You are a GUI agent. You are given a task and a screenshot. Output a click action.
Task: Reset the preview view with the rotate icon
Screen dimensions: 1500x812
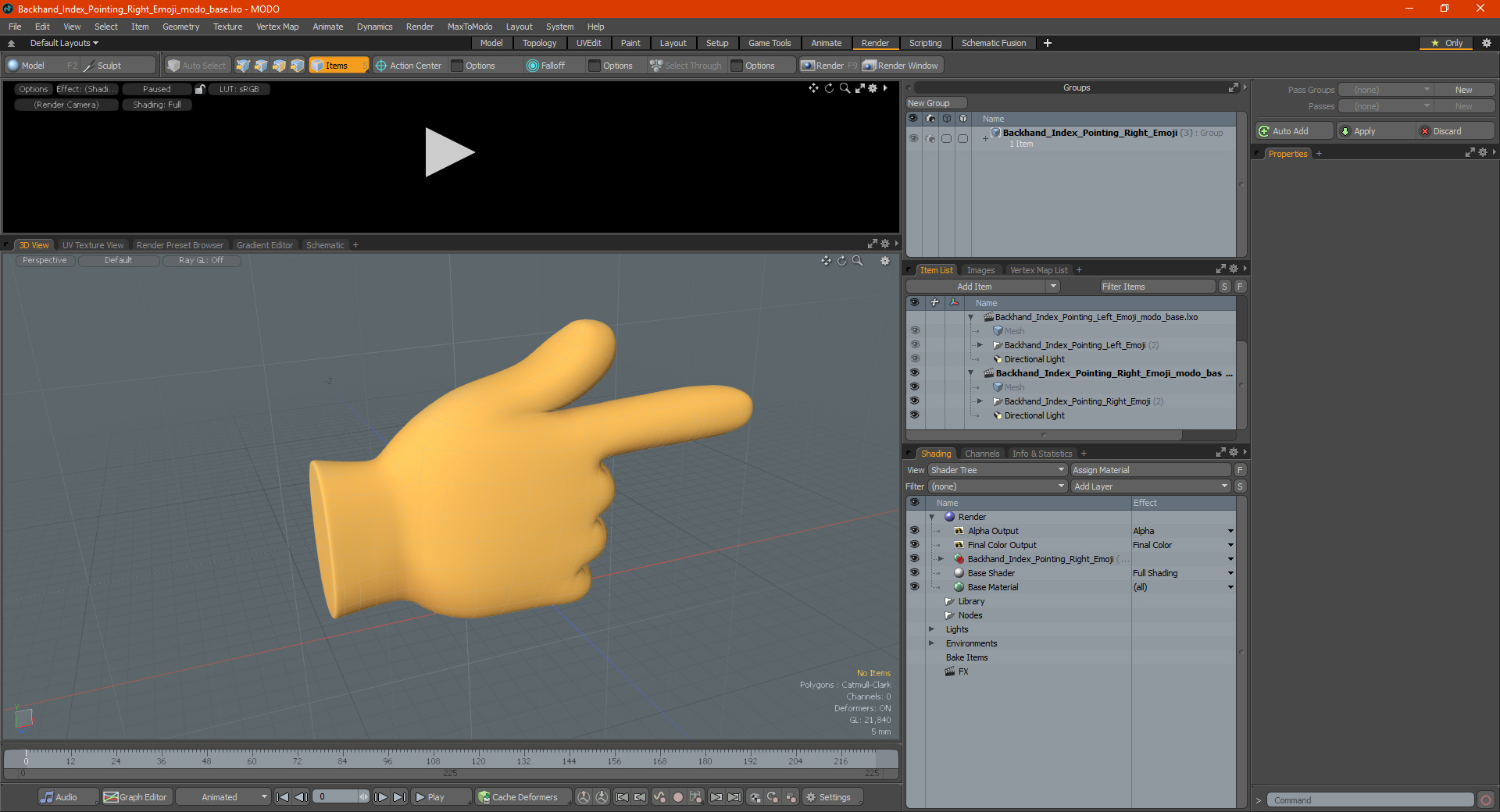click(829, 88)
